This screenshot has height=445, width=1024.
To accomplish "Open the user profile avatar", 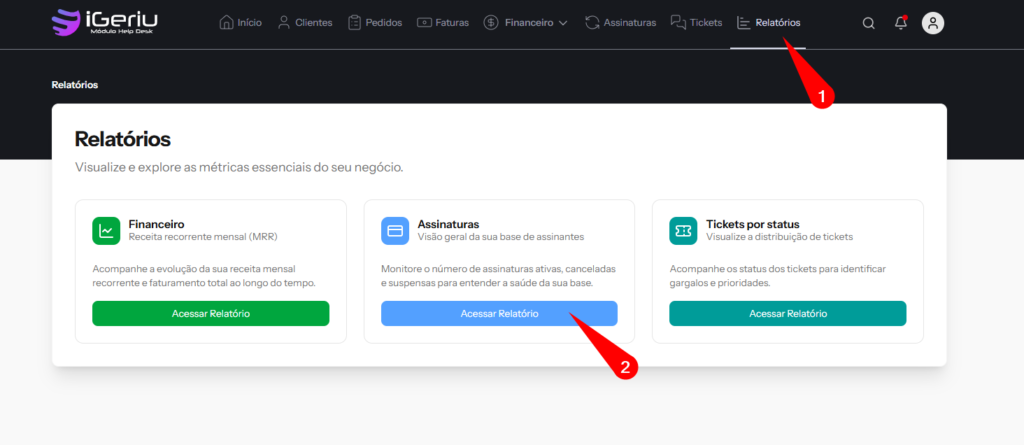I will coord(933,23).
